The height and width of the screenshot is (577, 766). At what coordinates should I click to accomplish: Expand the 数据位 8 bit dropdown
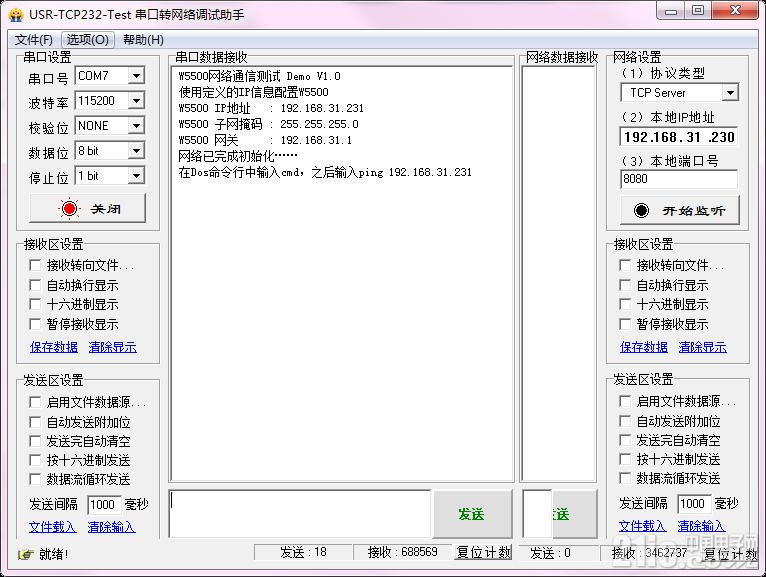tap(136, 150)
